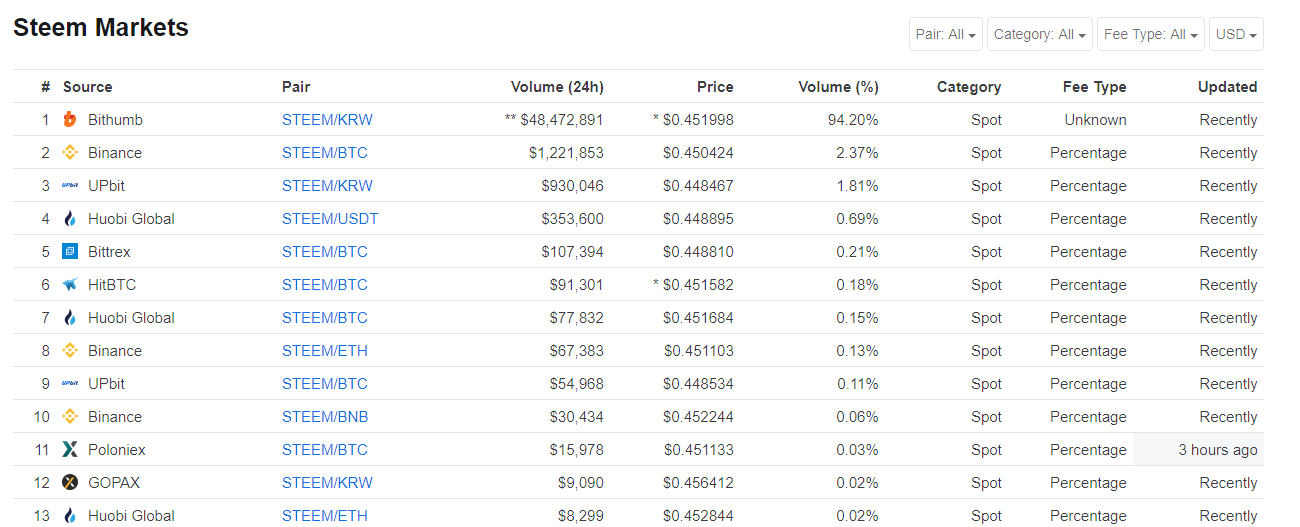Open Bittrex STEEM/BTC pair link
Image resolution: width=1300 pixels, height=527 pixels.
325,252
